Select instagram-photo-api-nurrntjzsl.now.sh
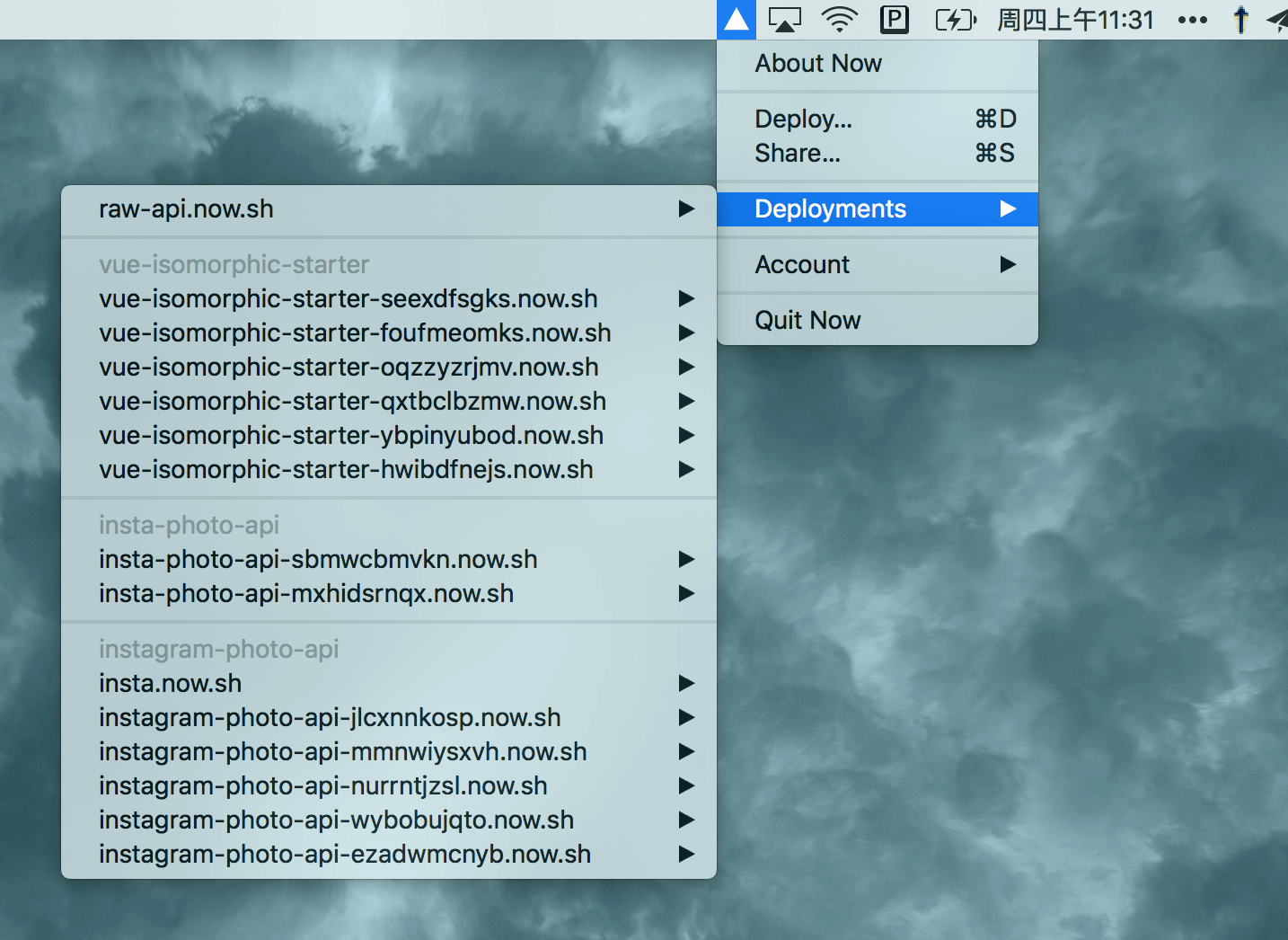Image resolution: width=1288 pixels, height=940 pixels. tap(389, 786)
